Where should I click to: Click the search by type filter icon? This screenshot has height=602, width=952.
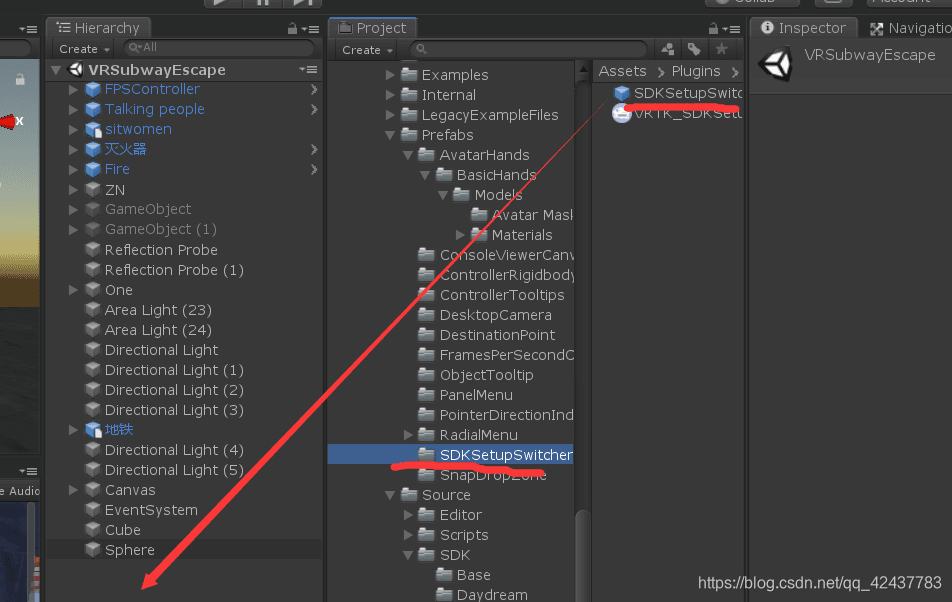[x=668, y=49]
